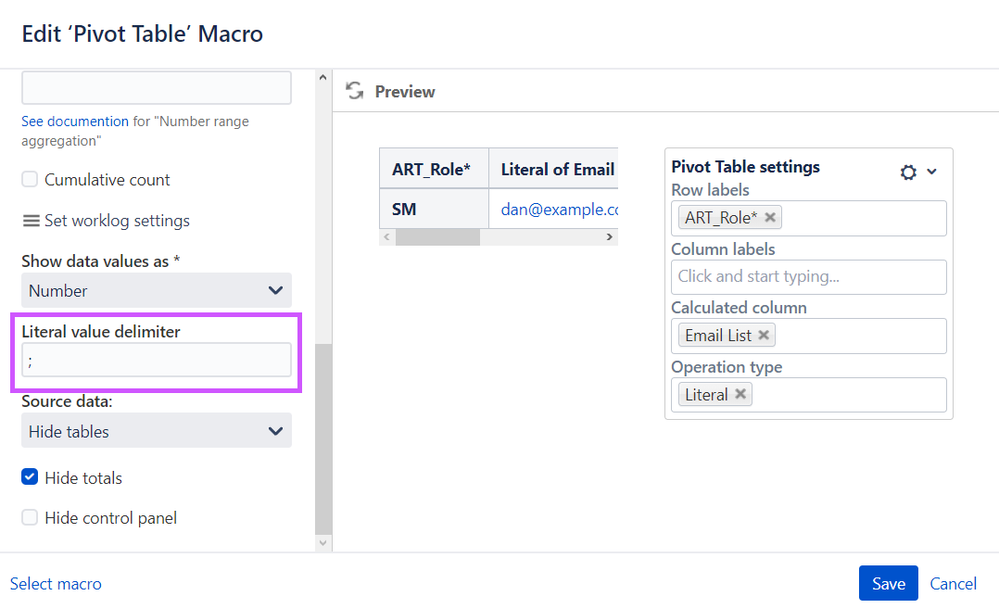This screenshot has width=999, height=610.
Task: Open the Pivot Table settings gear menu
Action: pyautogui.click(x=908, y=172)
